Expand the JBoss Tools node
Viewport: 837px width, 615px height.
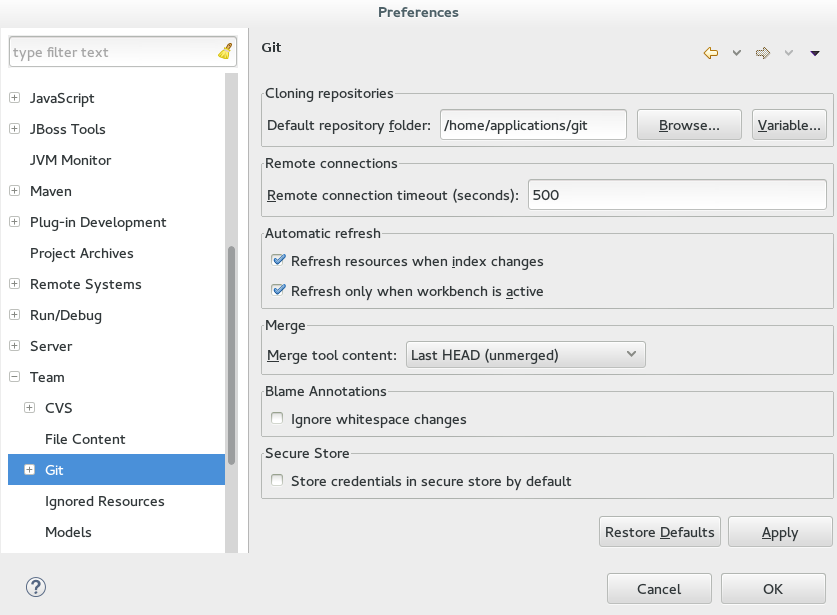coord(15,129)
